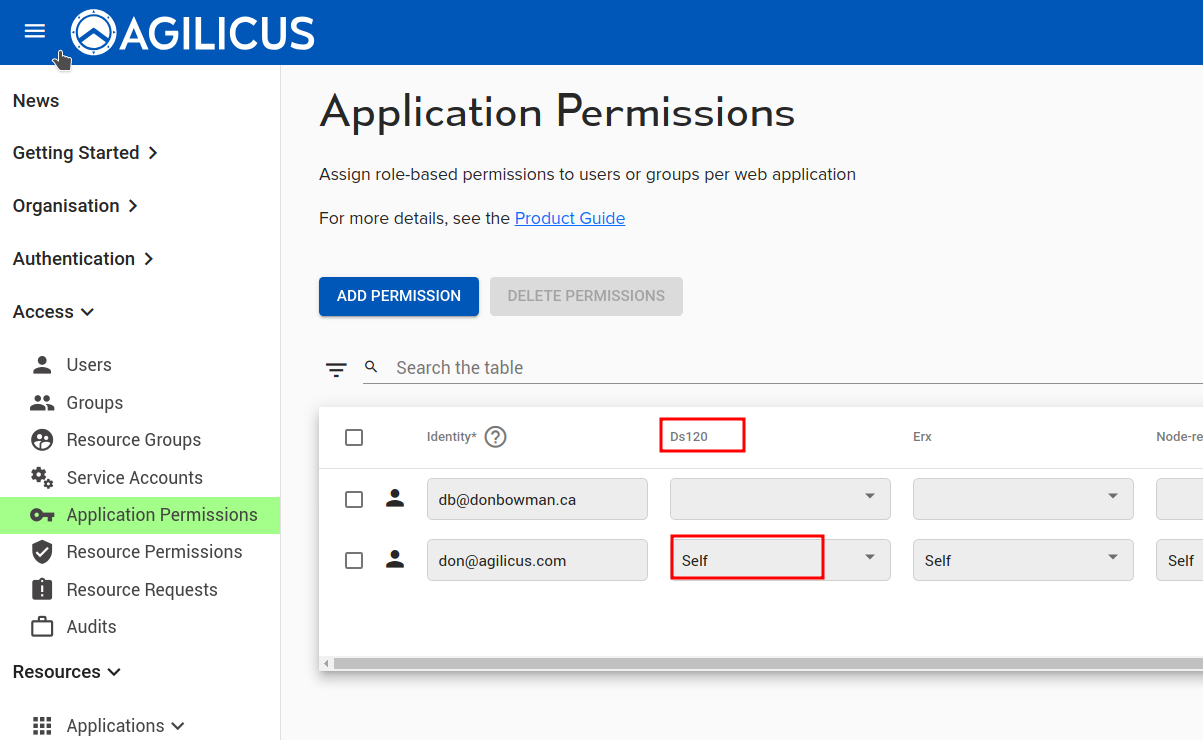Click the Resource Groups icon
Screen dimensions: 1203x740
click(x=42, y=440)
